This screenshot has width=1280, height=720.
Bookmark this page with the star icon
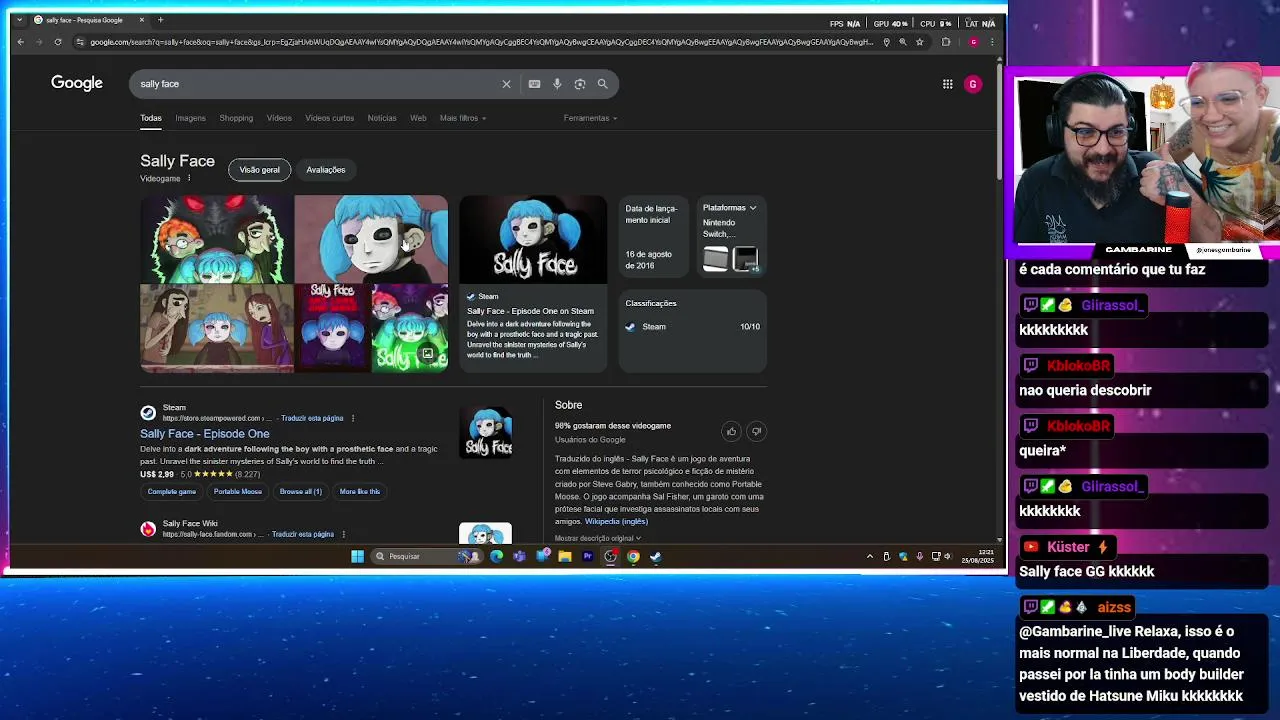[x=920, y=42]
